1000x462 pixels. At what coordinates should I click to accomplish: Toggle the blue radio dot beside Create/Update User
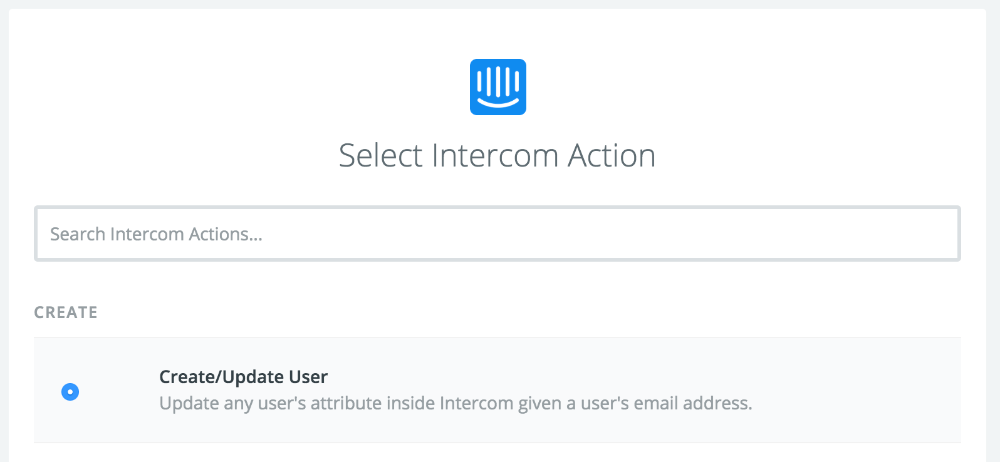click(x=70, y=392)
